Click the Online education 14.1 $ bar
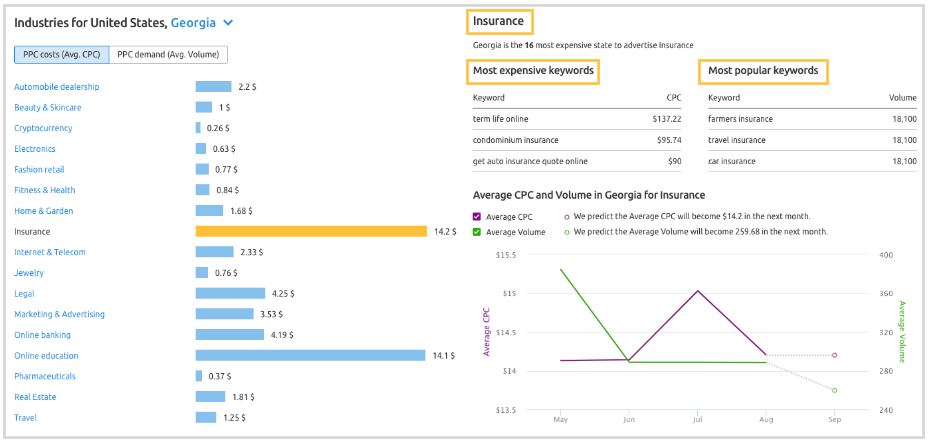 [310, 355]
